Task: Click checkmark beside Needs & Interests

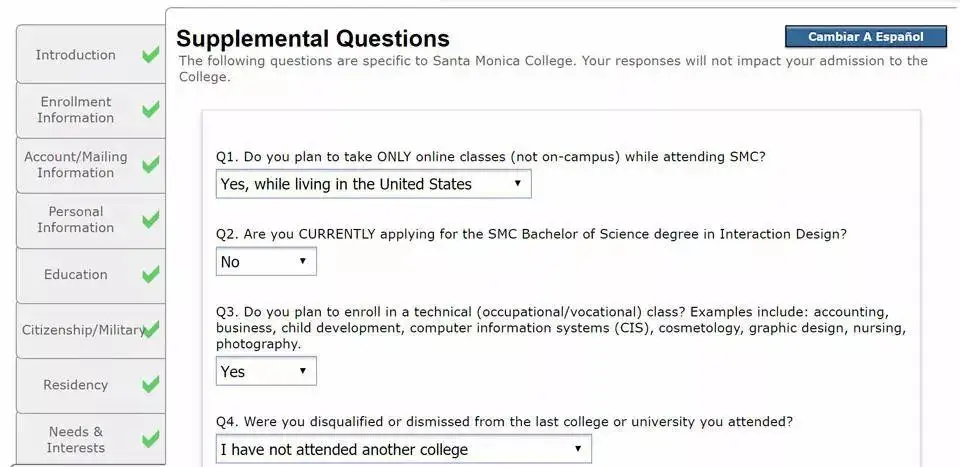Action: 150,439
